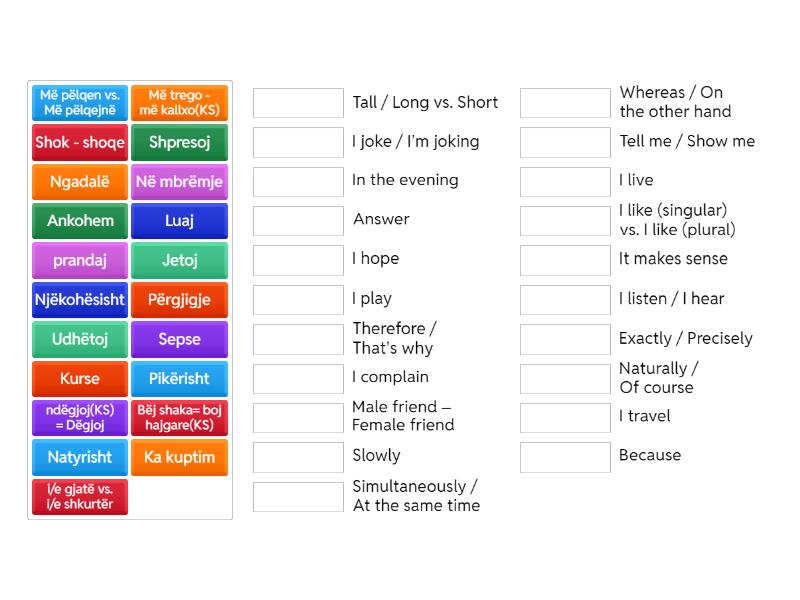Image resolution: width=800 pixels, height=600 pixels.
Task: Select the 'Natyrisht' tile
Action: (80, 457)
